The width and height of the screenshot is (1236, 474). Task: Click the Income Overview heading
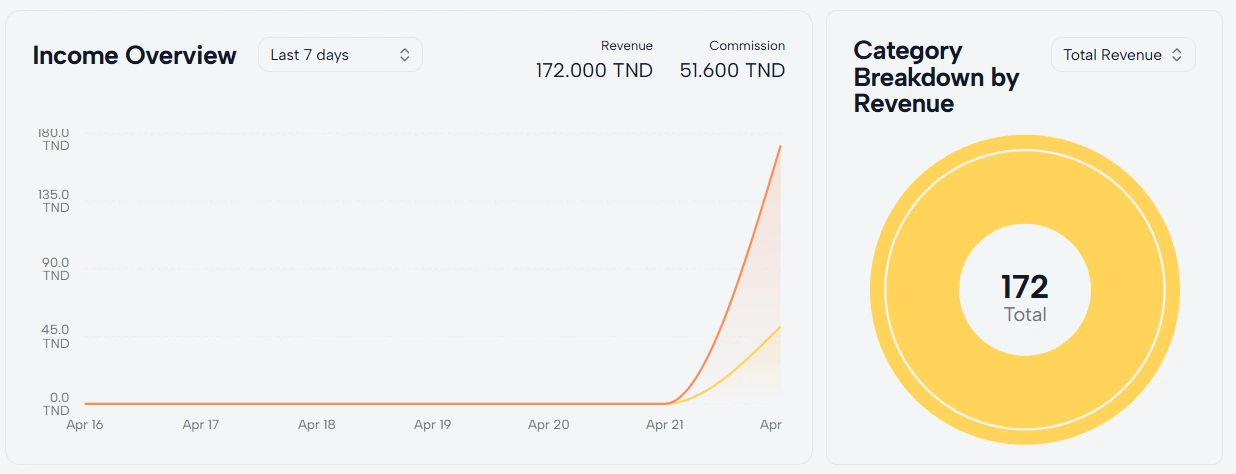(x=134, y=55)
